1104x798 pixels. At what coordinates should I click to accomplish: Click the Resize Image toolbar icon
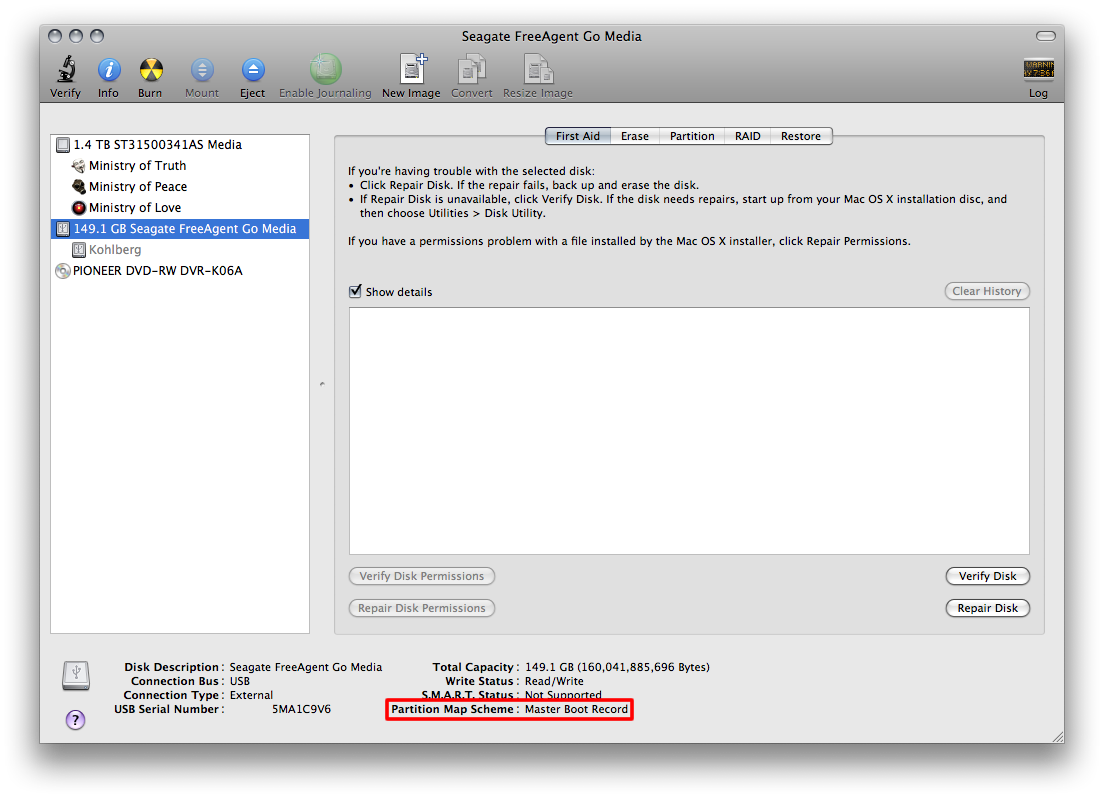tap(539, 69)
